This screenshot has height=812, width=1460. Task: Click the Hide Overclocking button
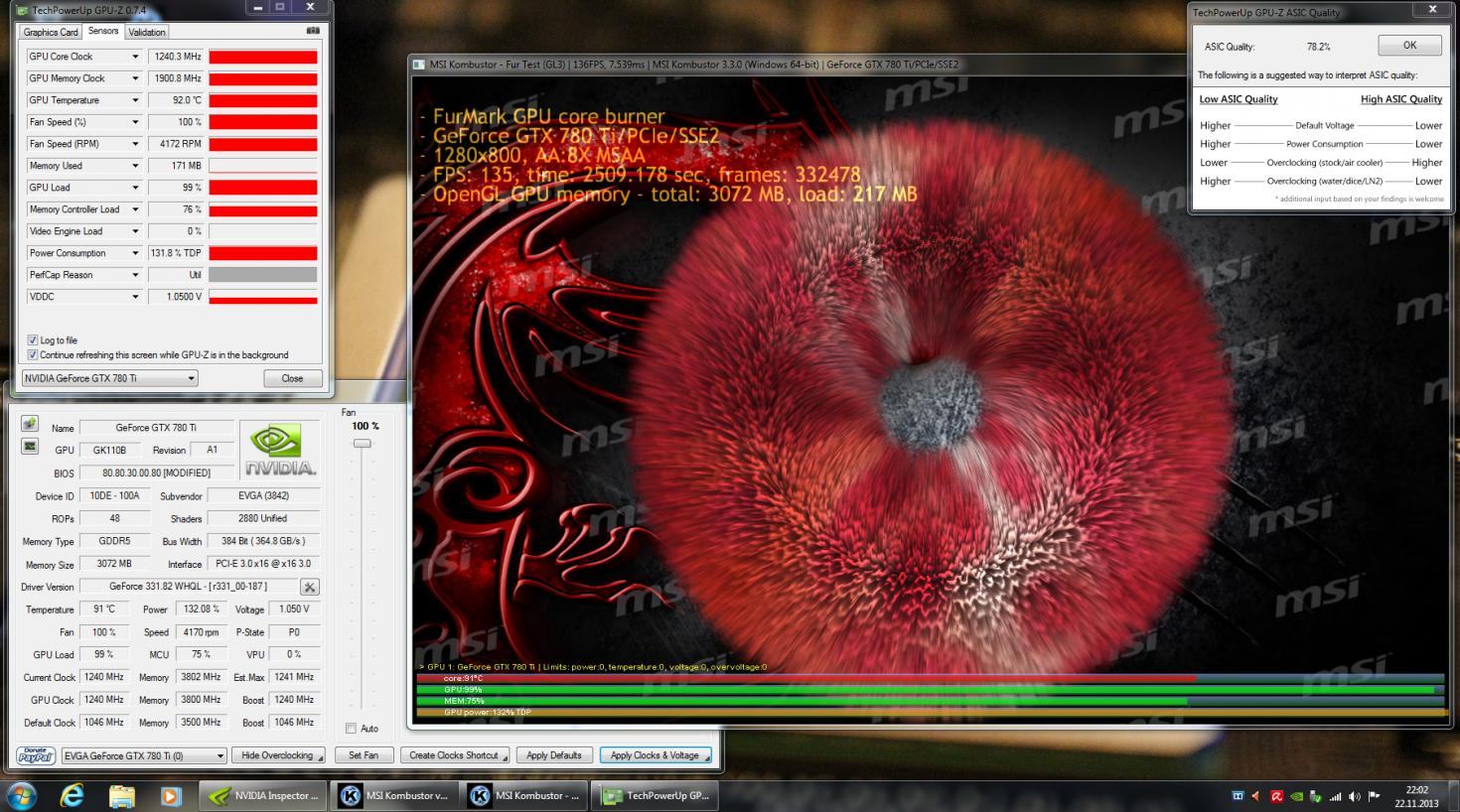pos(278,755)
